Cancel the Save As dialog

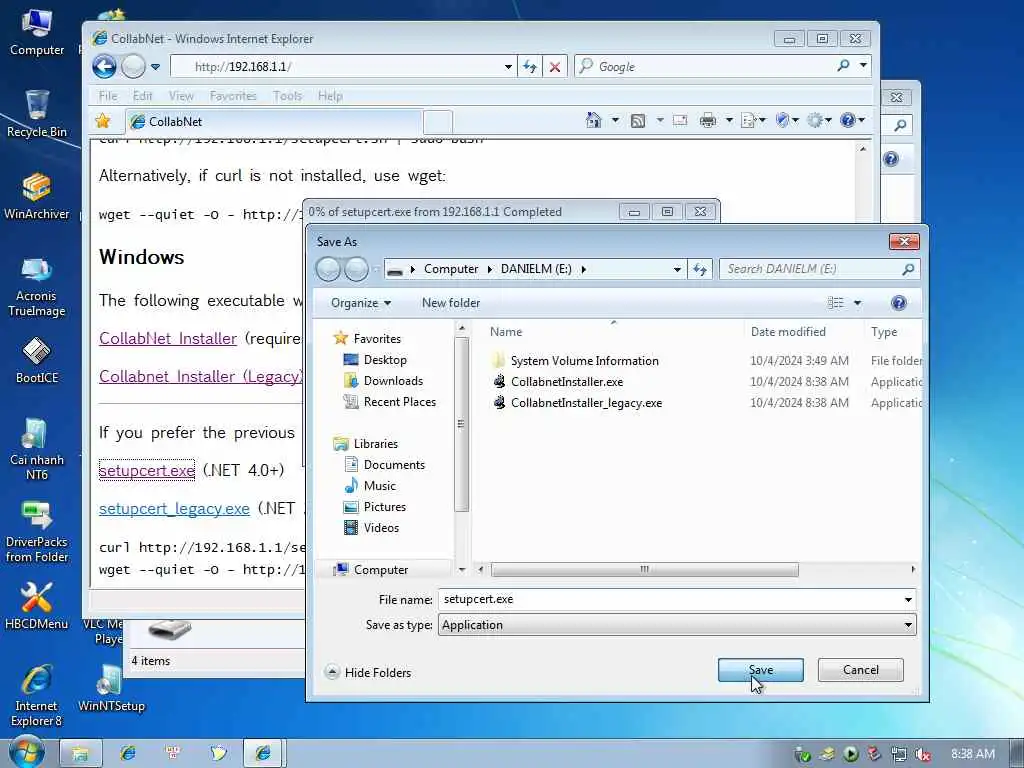[860, 669]
